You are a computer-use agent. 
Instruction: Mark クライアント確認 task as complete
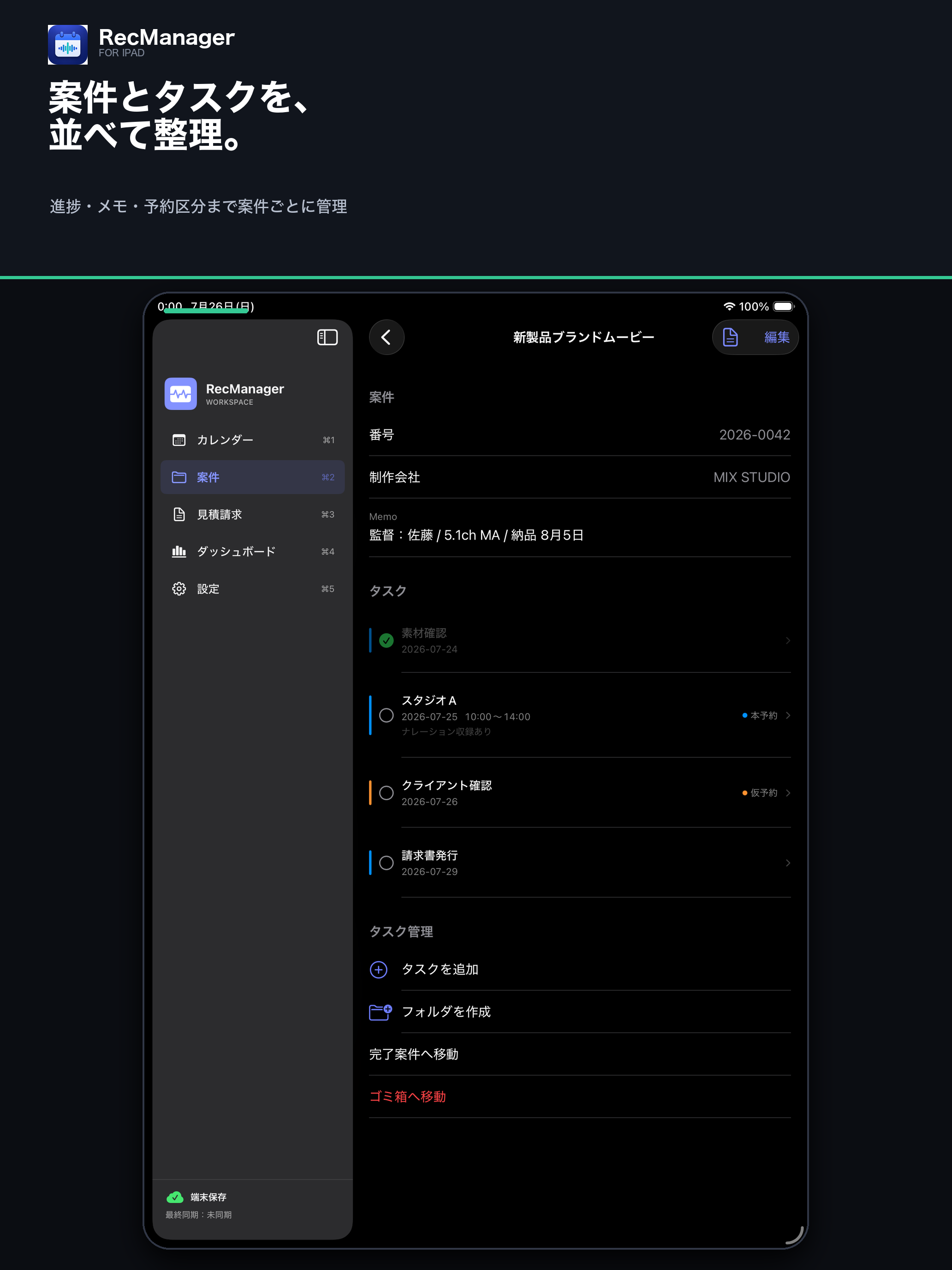(x=387, y=793)
